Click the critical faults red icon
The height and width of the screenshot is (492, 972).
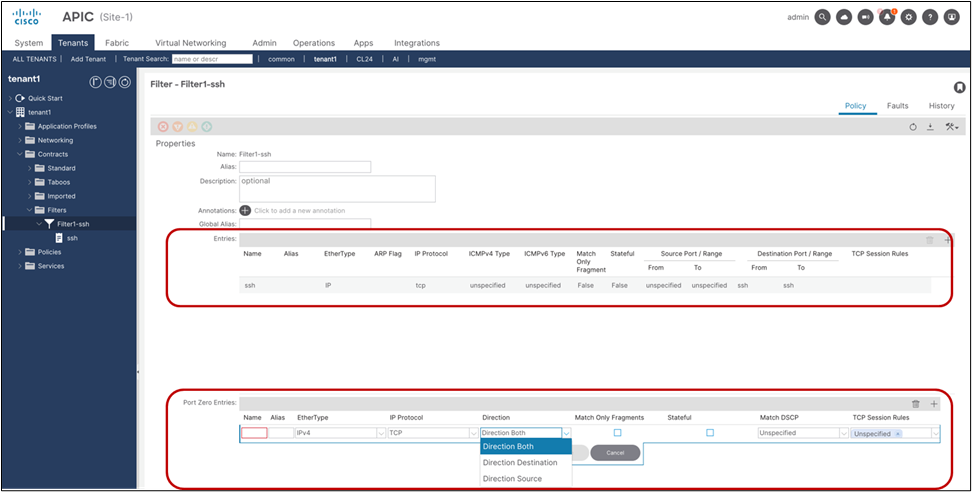pyautogui.click(x=163, y=126)
